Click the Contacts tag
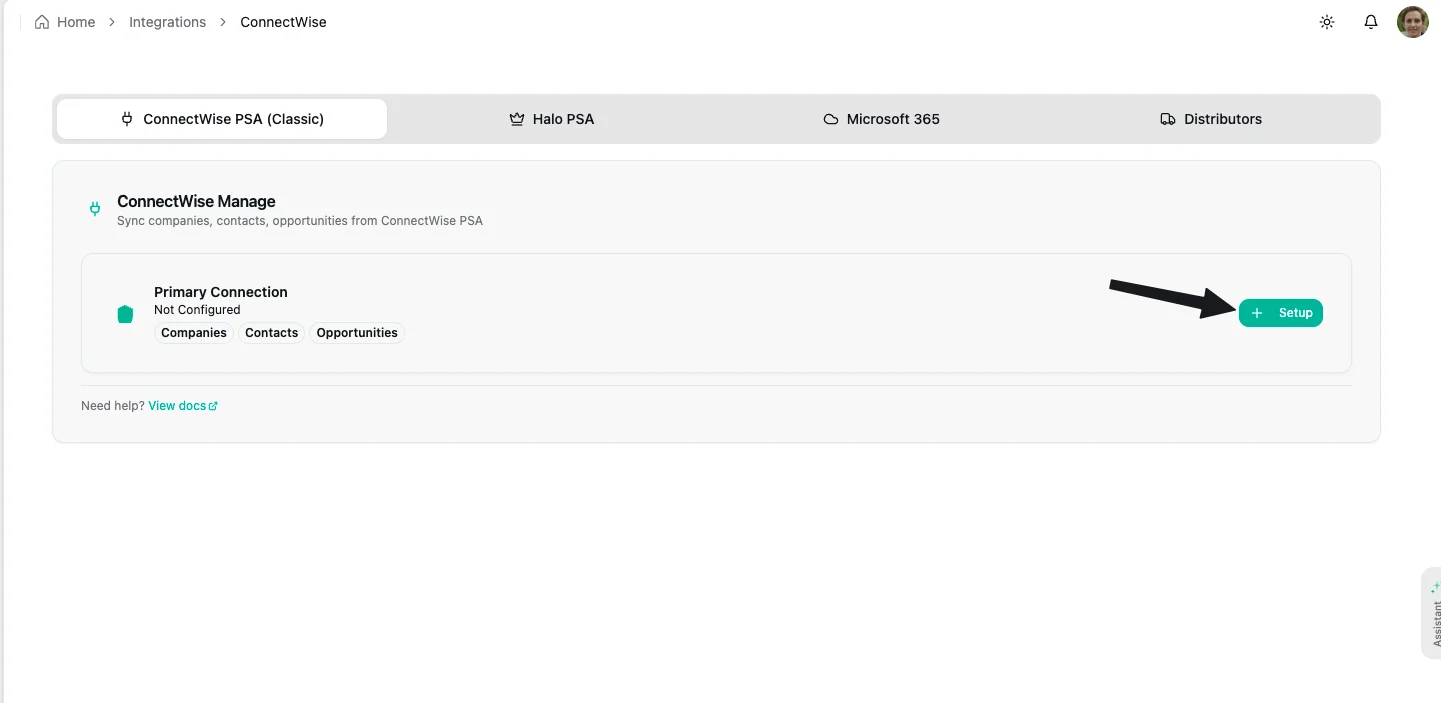1441x703 pixels. point(272,333)
